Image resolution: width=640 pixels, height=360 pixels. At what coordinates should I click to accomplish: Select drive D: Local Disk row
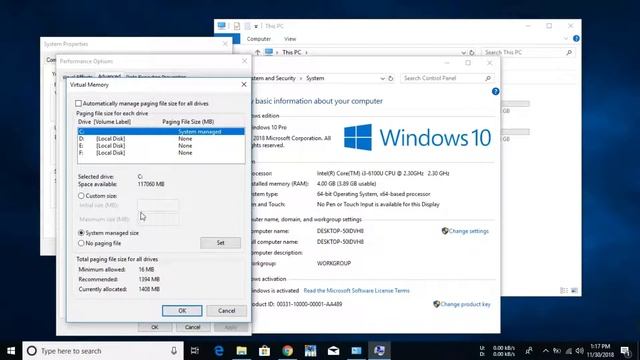161,139
